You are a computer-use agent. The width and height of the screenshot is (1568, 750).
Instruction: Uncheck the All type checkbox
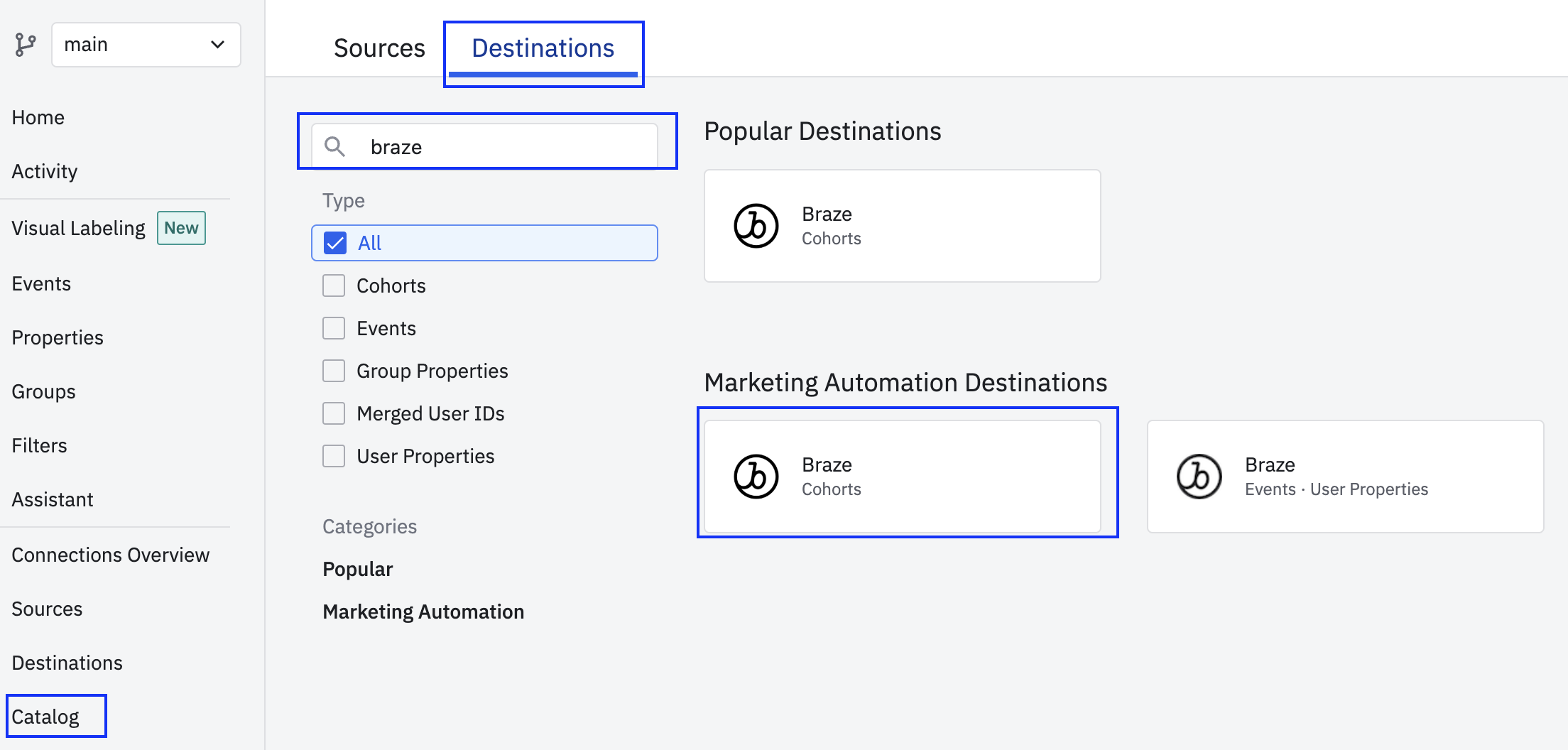pos(335,243)
